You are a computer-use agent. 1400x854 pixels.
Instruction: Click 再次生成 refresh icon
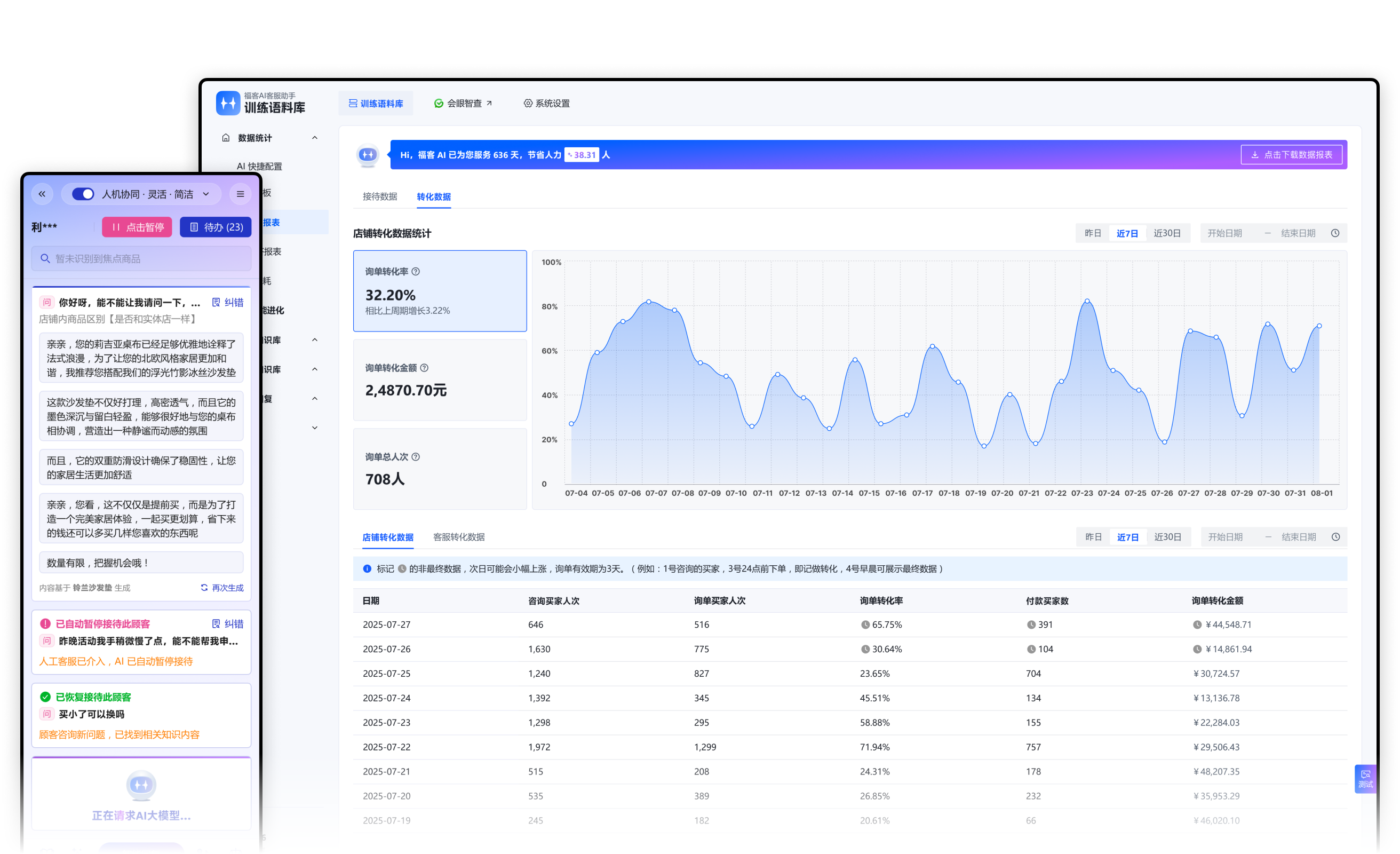point(204,587)
